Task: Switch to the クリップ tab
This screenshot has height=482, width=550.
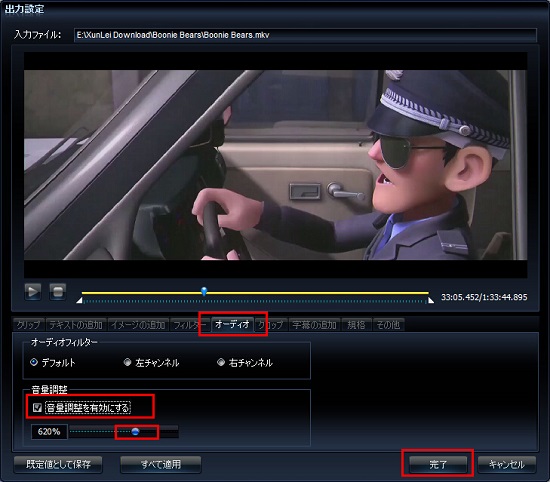Action: click(28, 325)
